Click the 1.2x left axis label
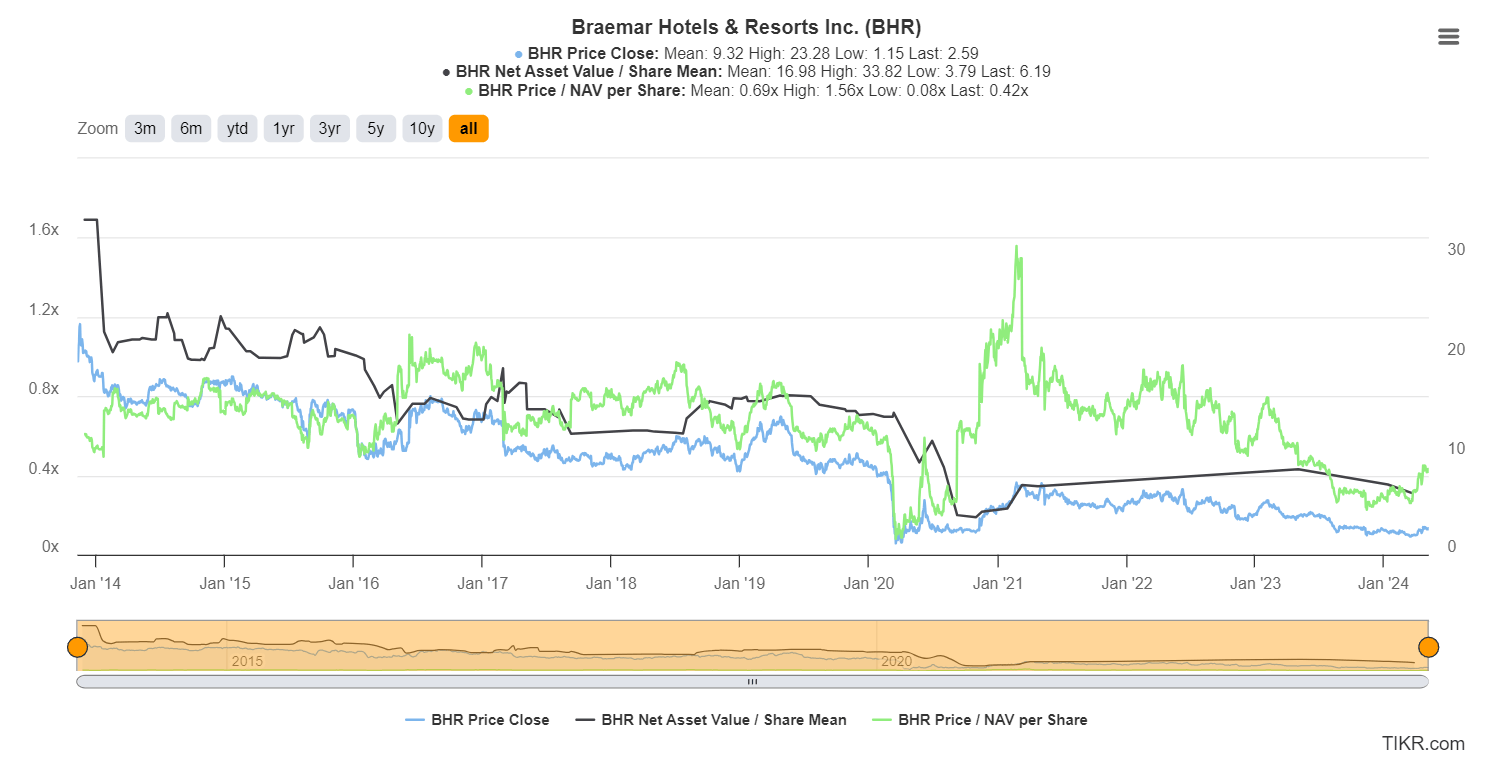 [x=45, y=310]
